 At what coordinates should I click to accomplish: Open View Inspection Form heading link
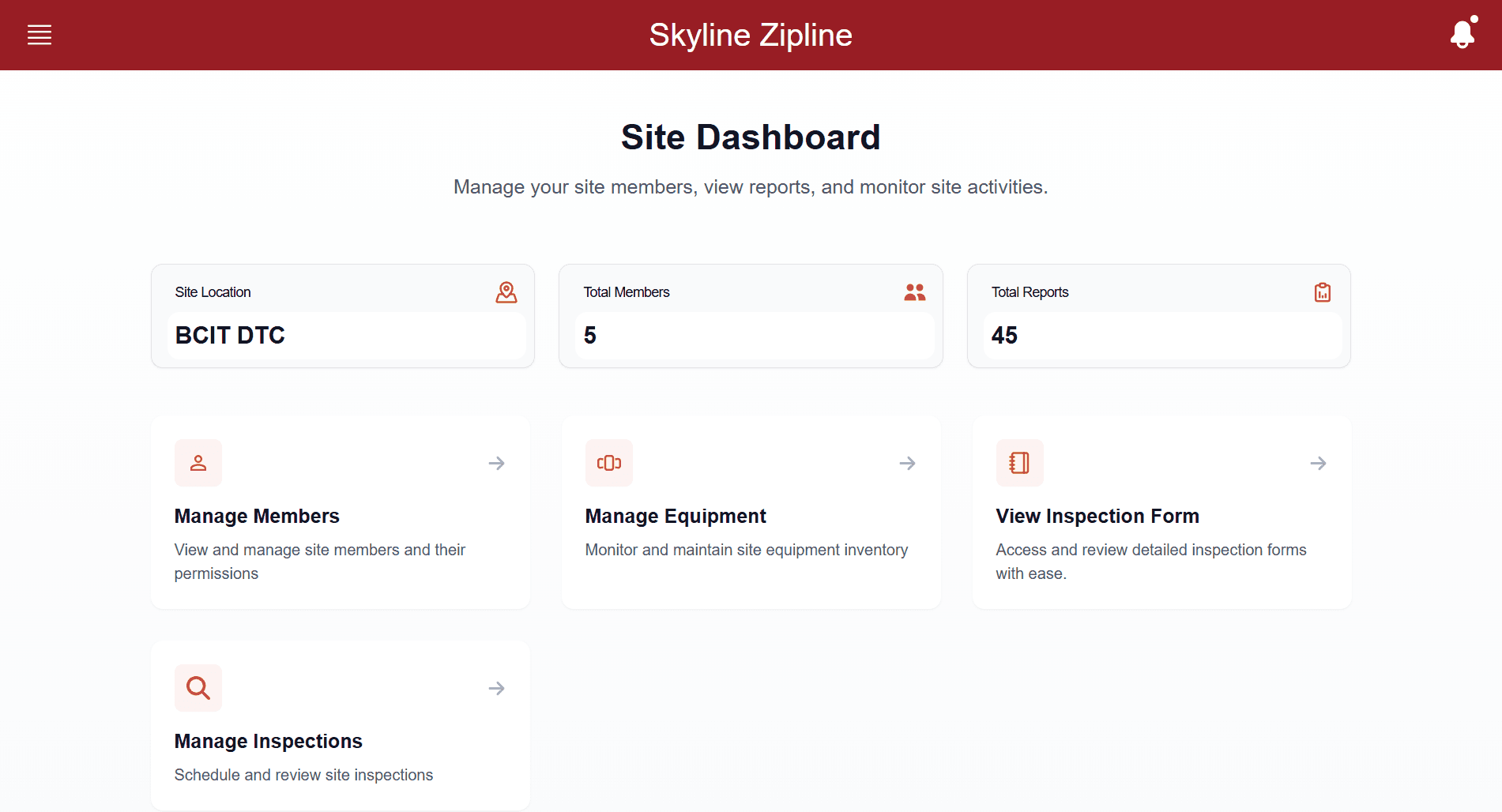tap(1097, 516)
